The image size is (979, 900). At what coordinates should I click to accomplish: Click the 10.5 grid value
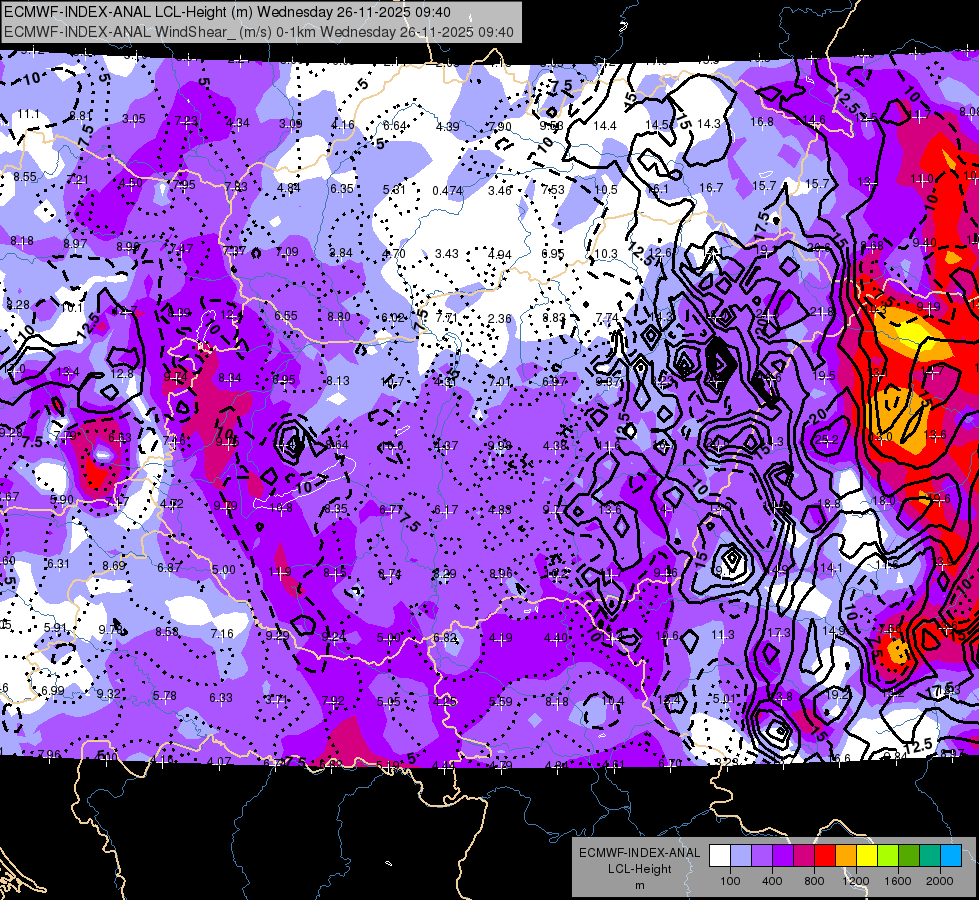606,189
